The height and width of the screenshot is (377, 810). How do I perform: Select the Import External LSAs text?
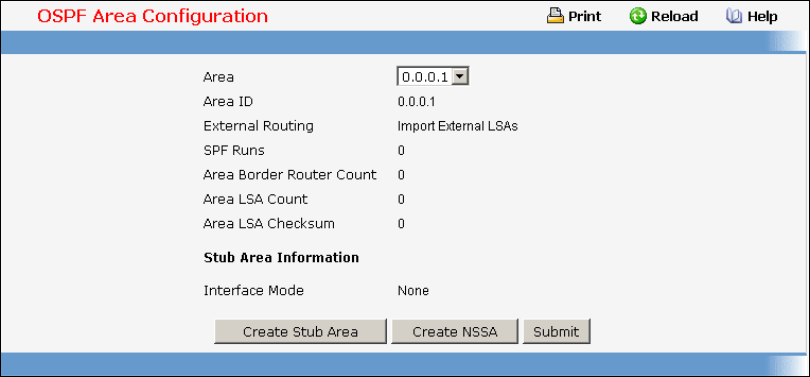458,127
